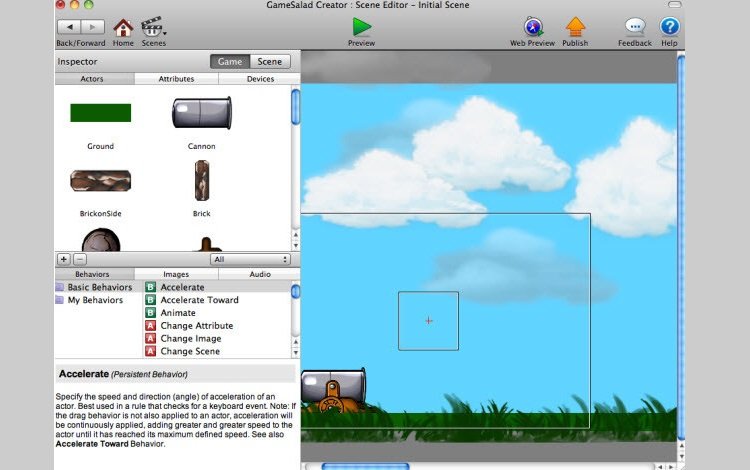Select the empty actor box in scene

[x=429, y=321]
